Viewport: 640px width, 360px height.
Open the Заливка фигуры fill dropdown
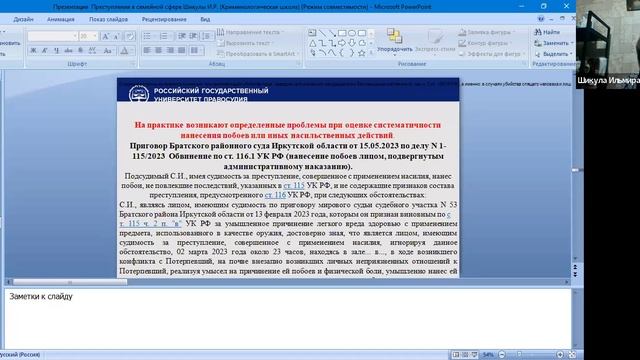[486, 32]
